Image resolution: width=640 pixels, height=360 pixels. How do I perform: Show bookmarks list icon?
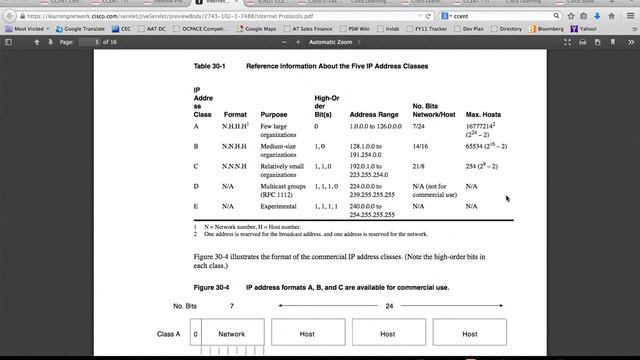(x=584, y=16)
